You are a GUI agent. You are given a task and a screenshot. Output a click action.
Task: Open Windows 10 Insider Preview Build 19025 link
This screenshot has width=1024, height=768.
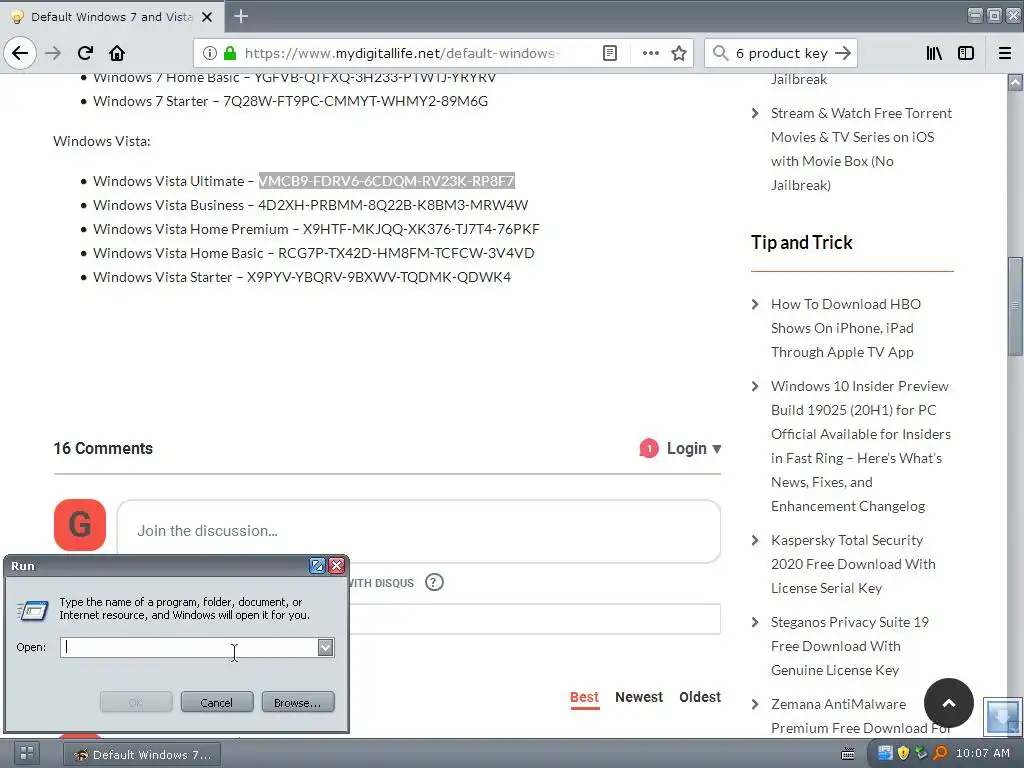(x=861, y=446)
